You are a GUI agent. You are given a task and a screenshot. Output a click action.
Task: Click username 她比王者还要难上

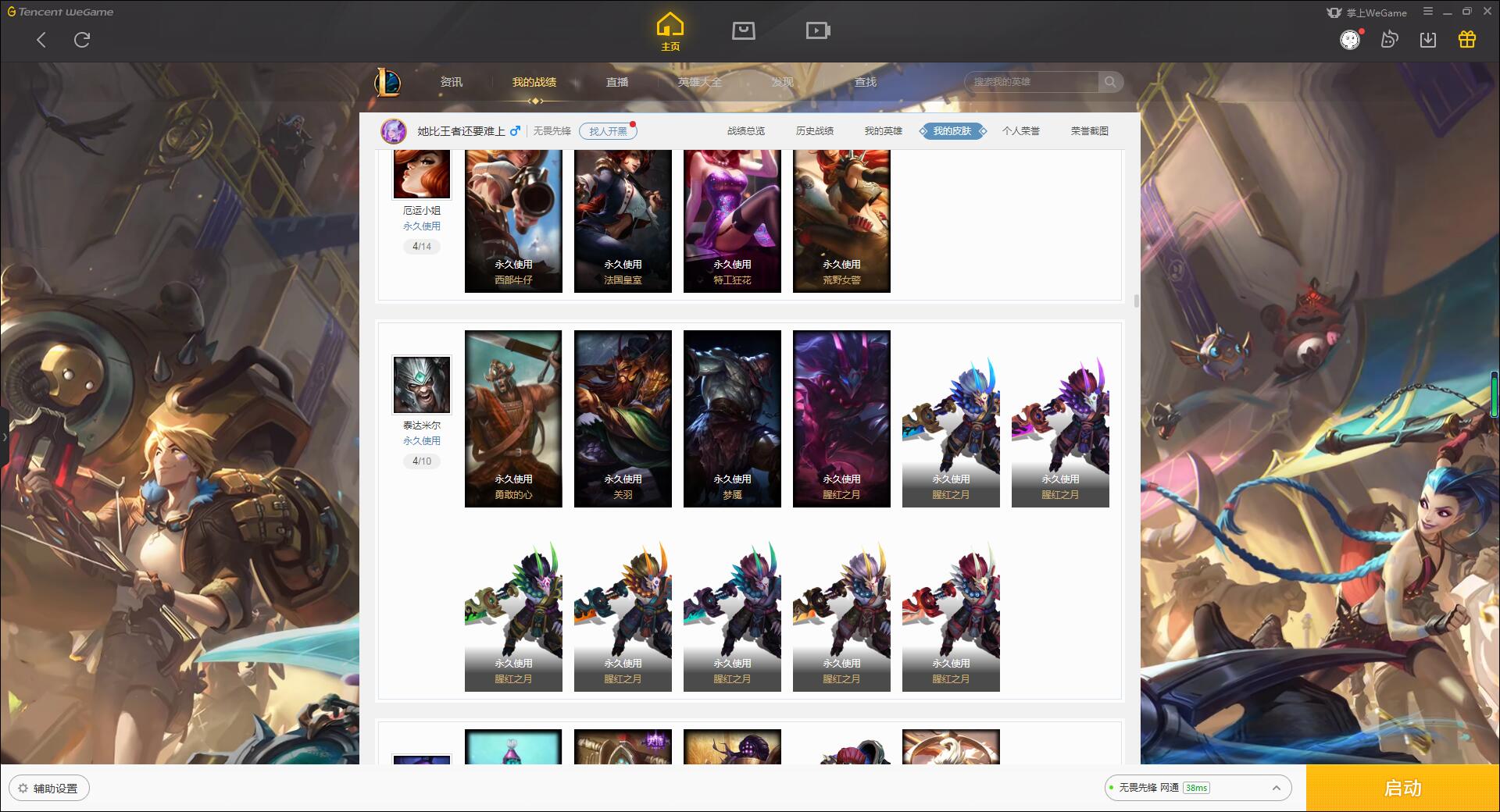tap(461, 131)
